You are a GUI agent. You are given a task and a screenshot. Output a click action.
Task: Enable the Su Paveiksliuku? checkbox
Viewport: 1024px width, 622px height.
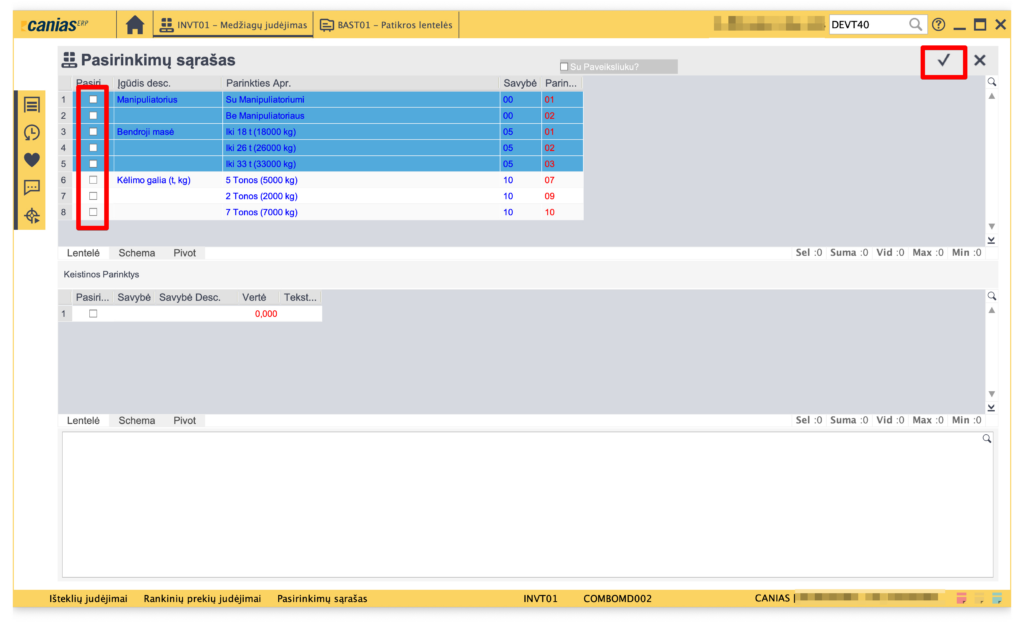(564, 67)
